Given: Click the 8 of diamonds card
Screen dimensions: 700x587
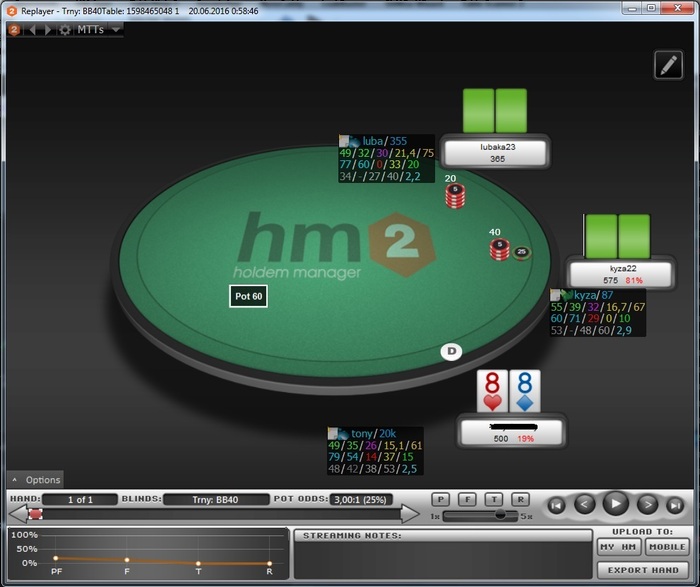Looking at the screenshot, I should click(525, 391).
